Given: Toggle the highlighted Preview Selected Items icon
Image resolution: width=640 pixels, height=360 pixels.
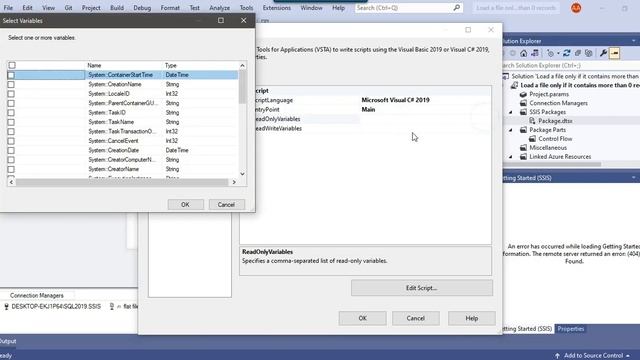Looking at the screenshot, I should pyautogui.click(x=615, y=53).
